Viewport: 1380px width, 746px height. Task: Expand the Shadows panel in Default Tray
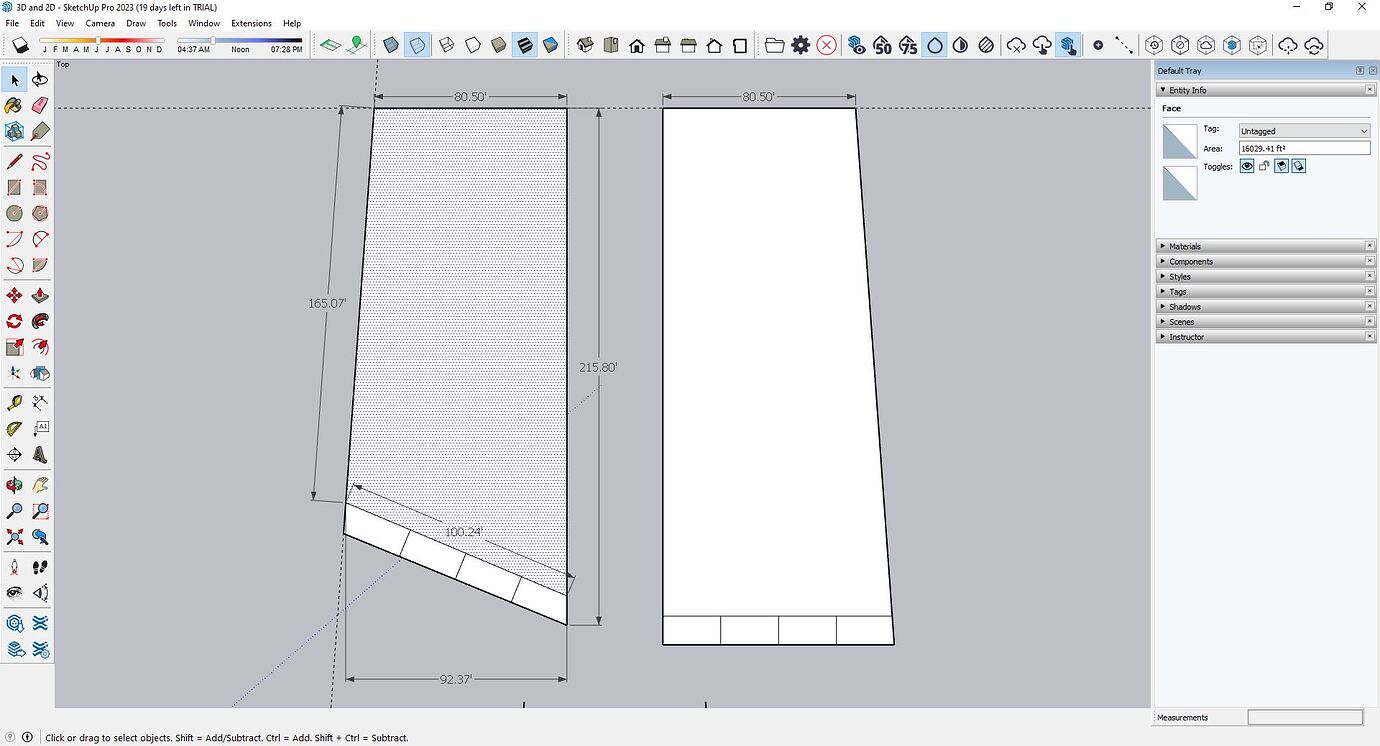pyautogui.click(x=1185, y=306)
